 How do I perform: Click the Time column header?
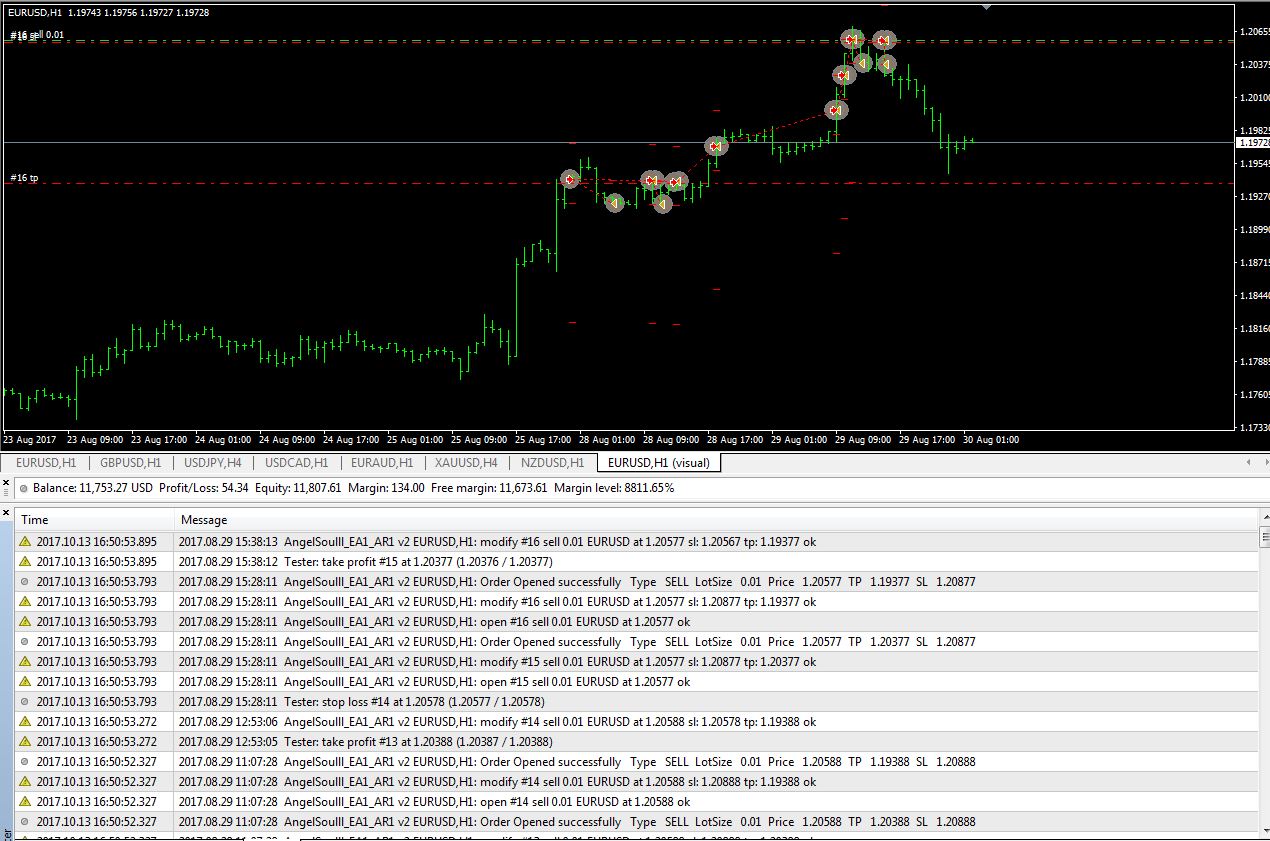coord(35,519)
